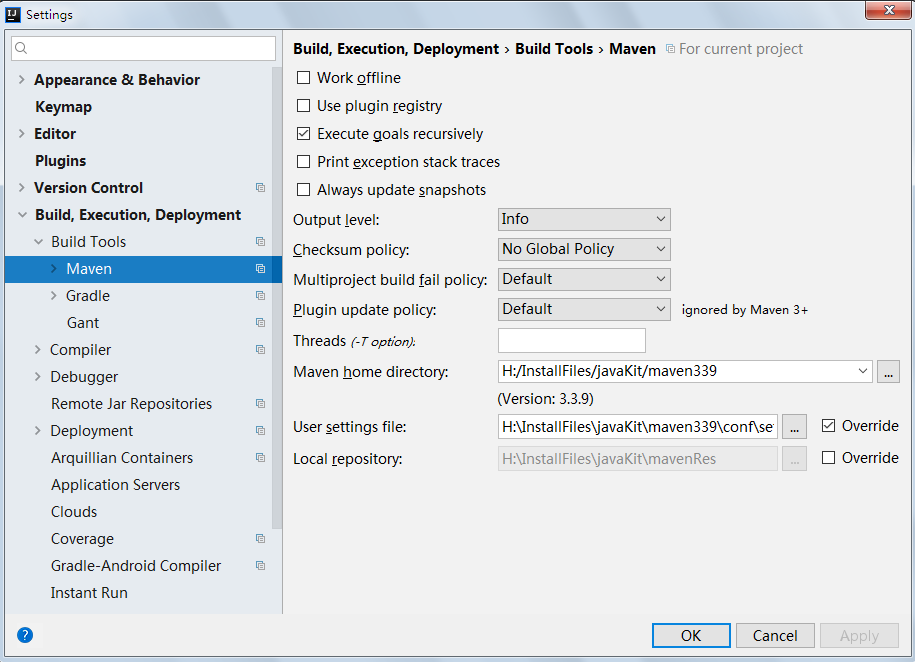
Task: Enable the Work offline checkbox
Action: point(304,78)
